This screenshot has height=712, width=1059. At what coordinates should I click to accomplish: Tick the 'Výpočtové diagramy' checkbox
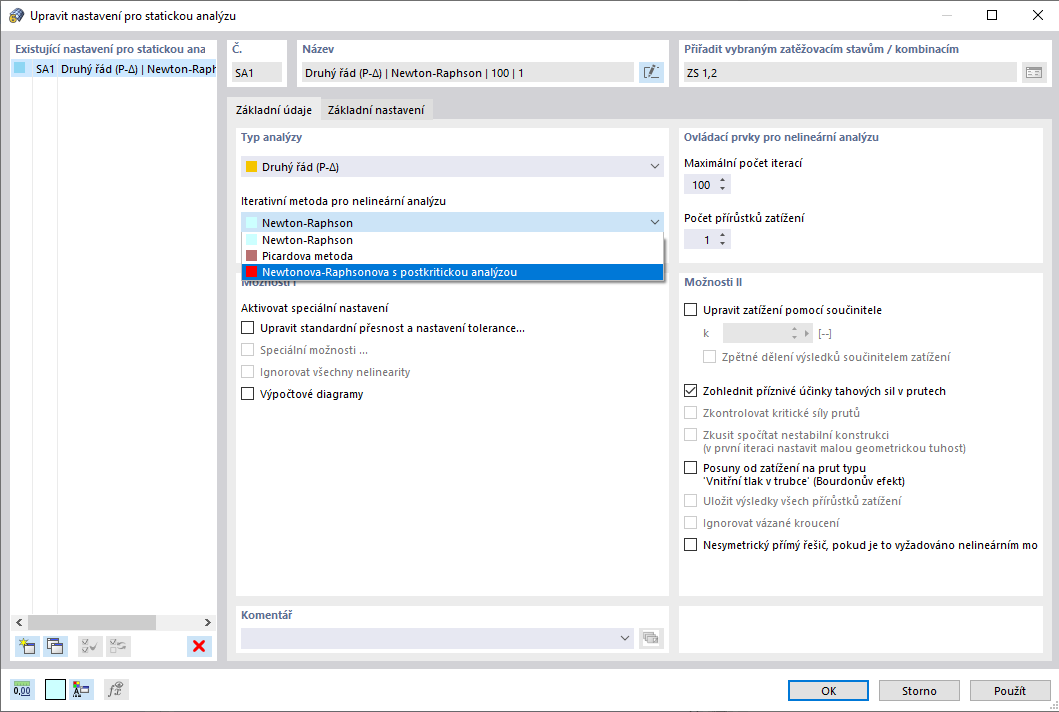(248, 394)
